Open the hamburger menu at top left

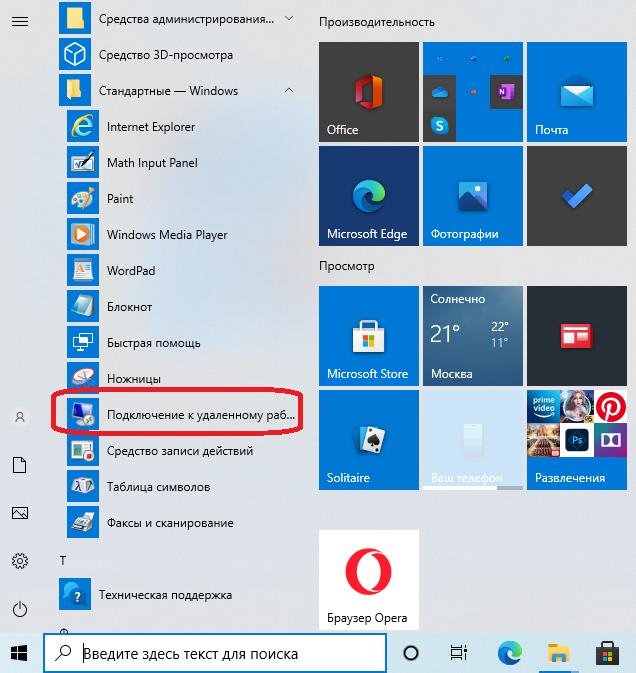[x=20, y=21]
